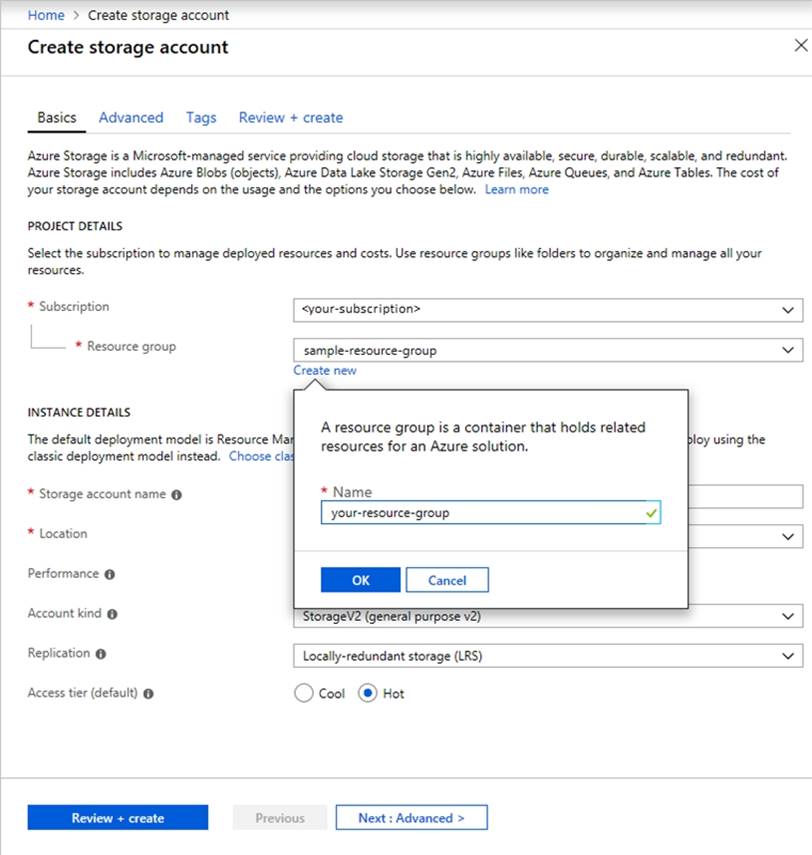The image size is (812, 855).
Task: Click info icon beside Replication label
Action: [x=101, y=654]
